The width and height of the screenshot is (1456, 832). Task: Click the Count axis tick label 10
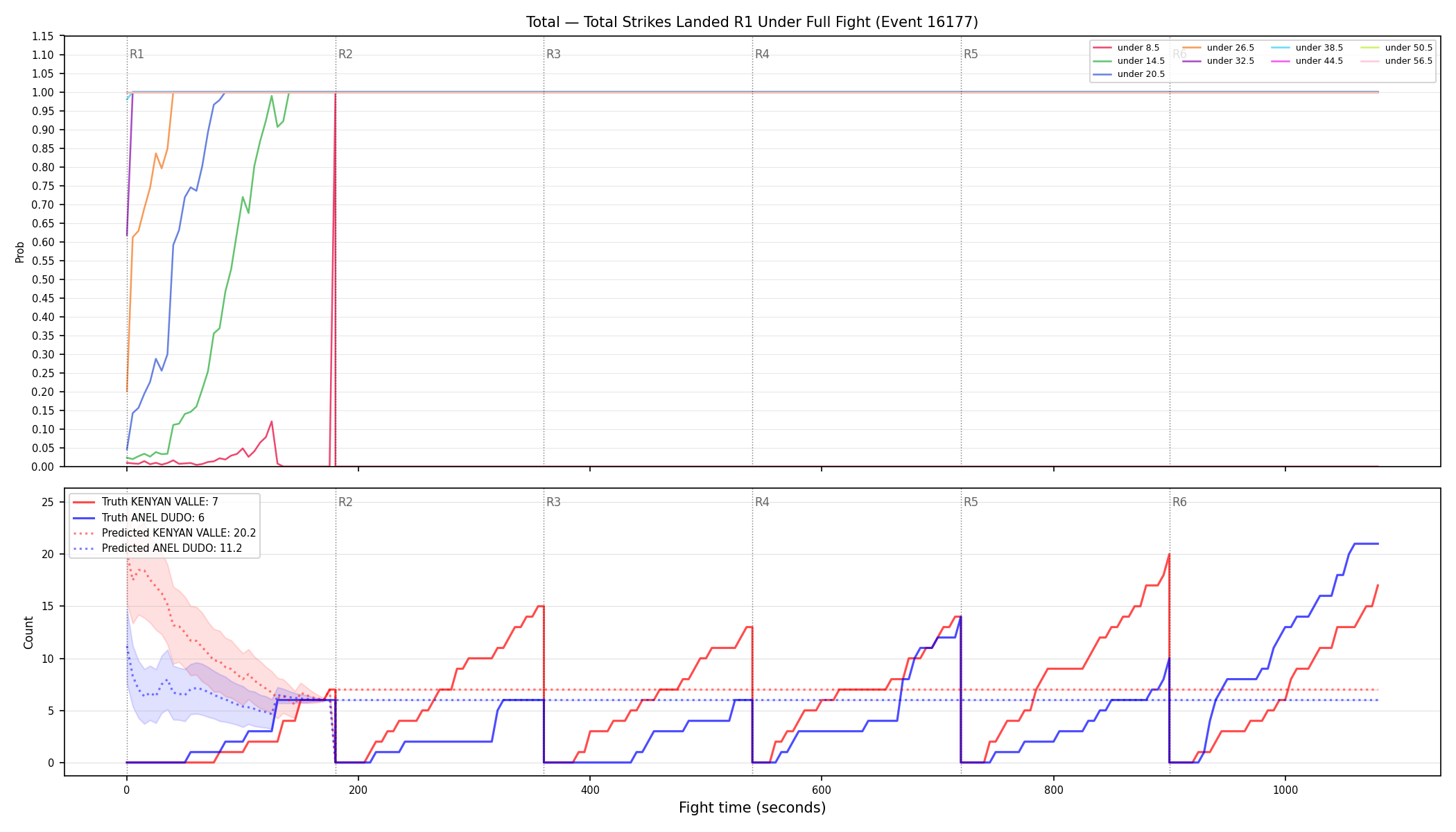point(48,659)
